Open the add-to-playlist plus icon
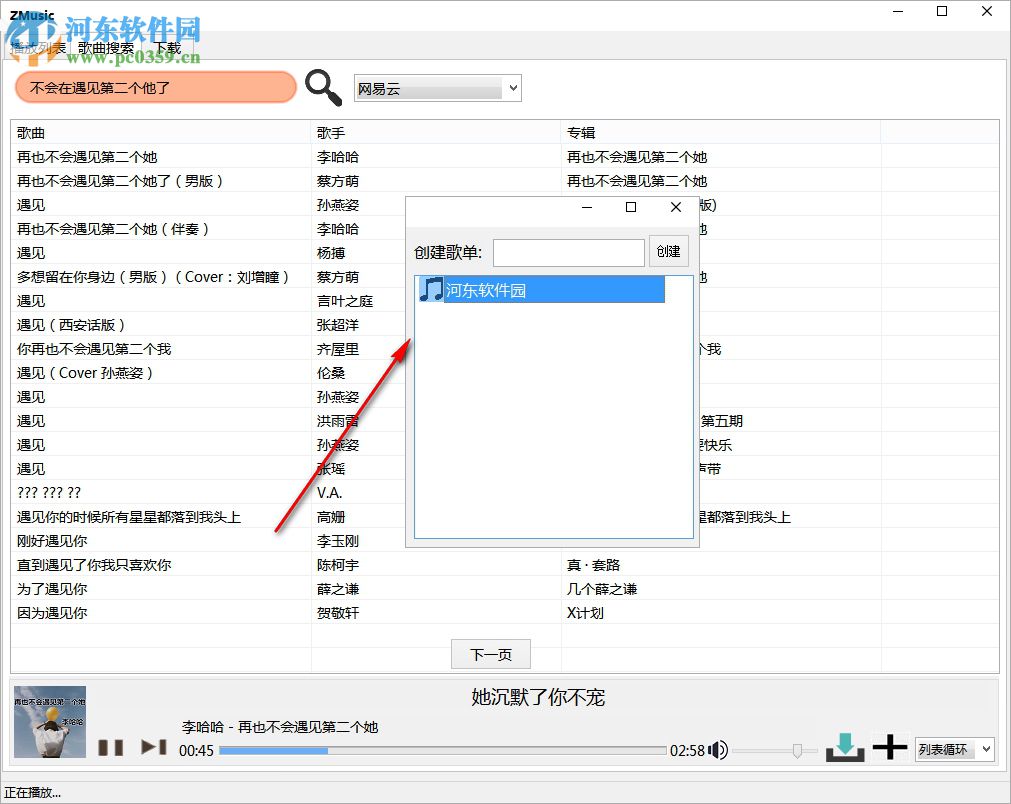Viewport: 1011px width, 804px height. 889,746
